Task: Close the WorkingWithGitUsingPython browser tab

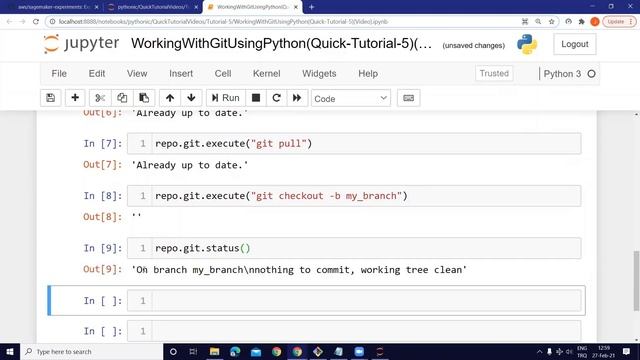Action: point(296,7)
